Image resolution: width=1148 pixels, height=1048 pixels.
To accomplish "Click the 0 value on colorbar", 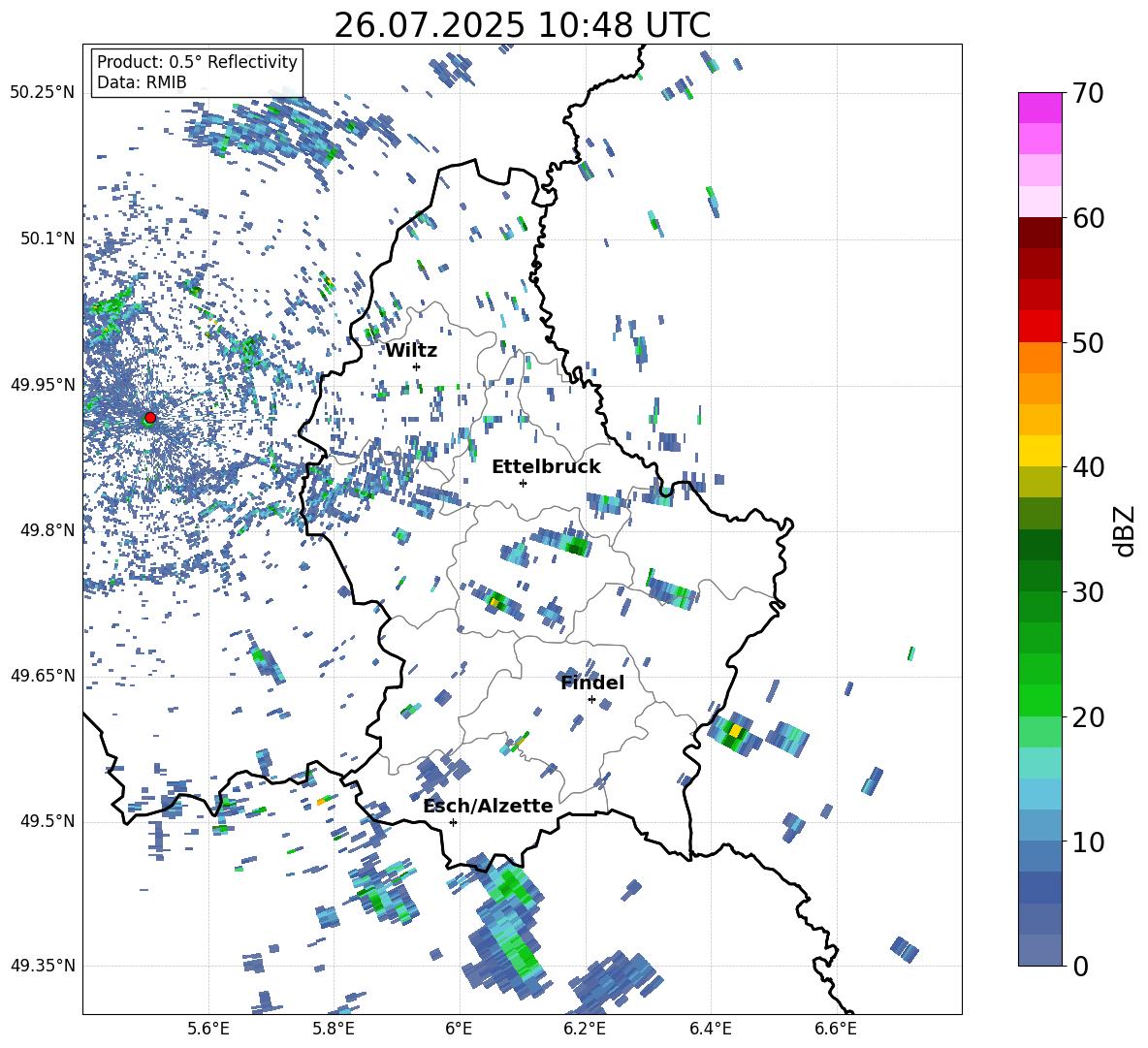I will click(x=1080, y=966).
